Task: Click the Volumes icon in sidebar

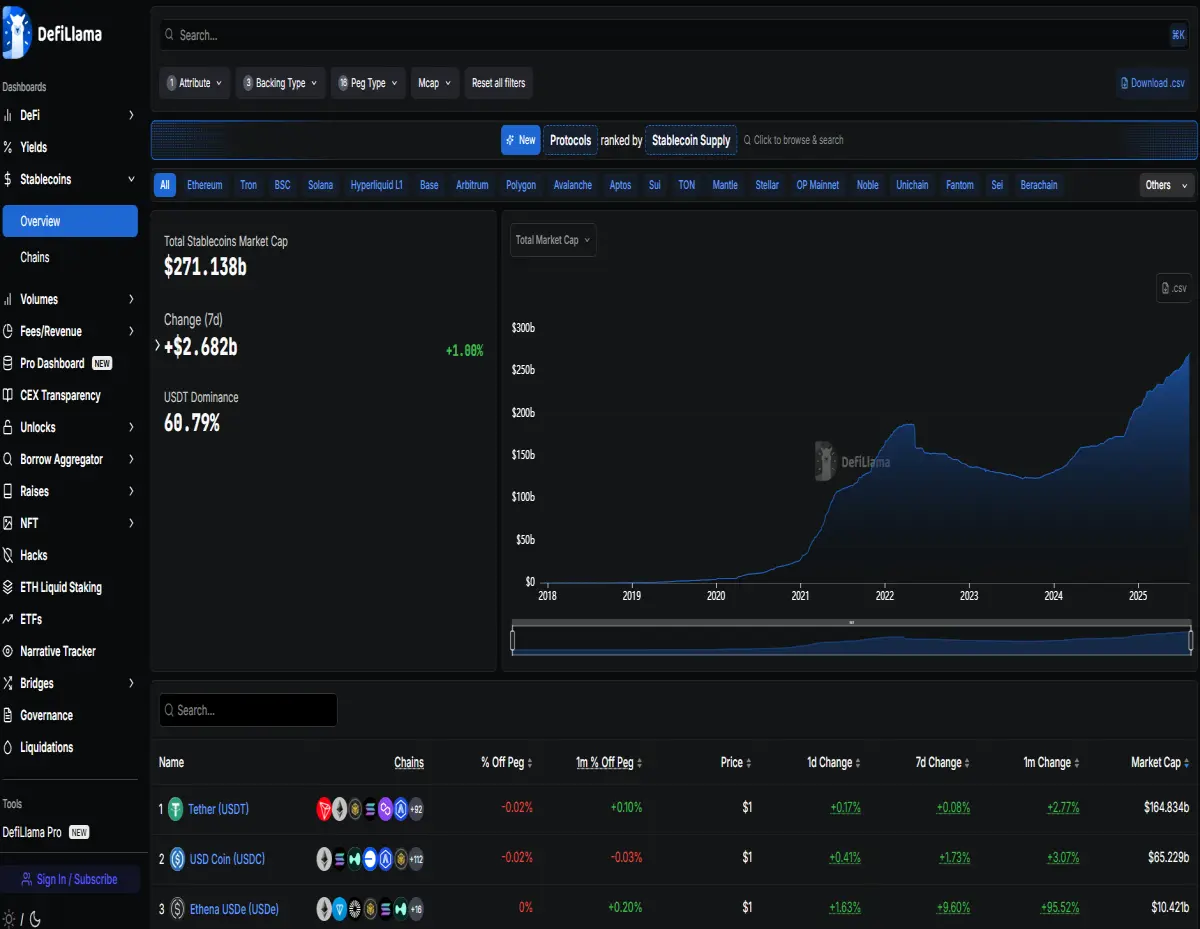Action: (x=8, y=299)
